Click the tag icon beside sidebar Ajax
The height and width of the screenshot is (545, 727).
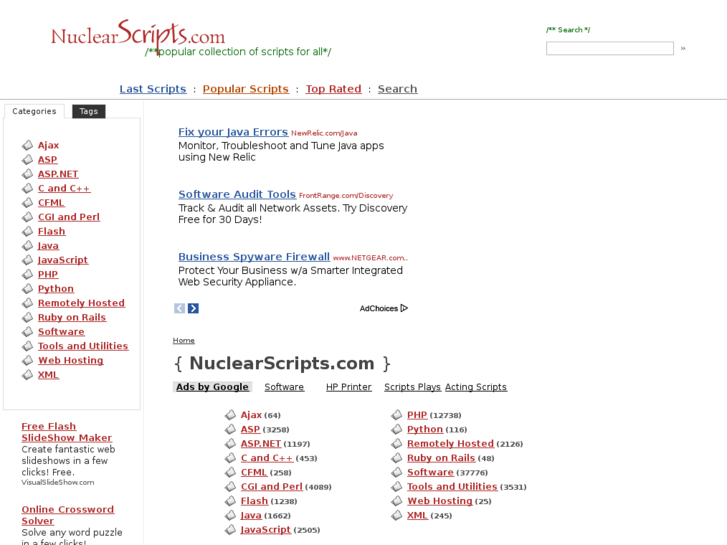(x=27, y=145)
